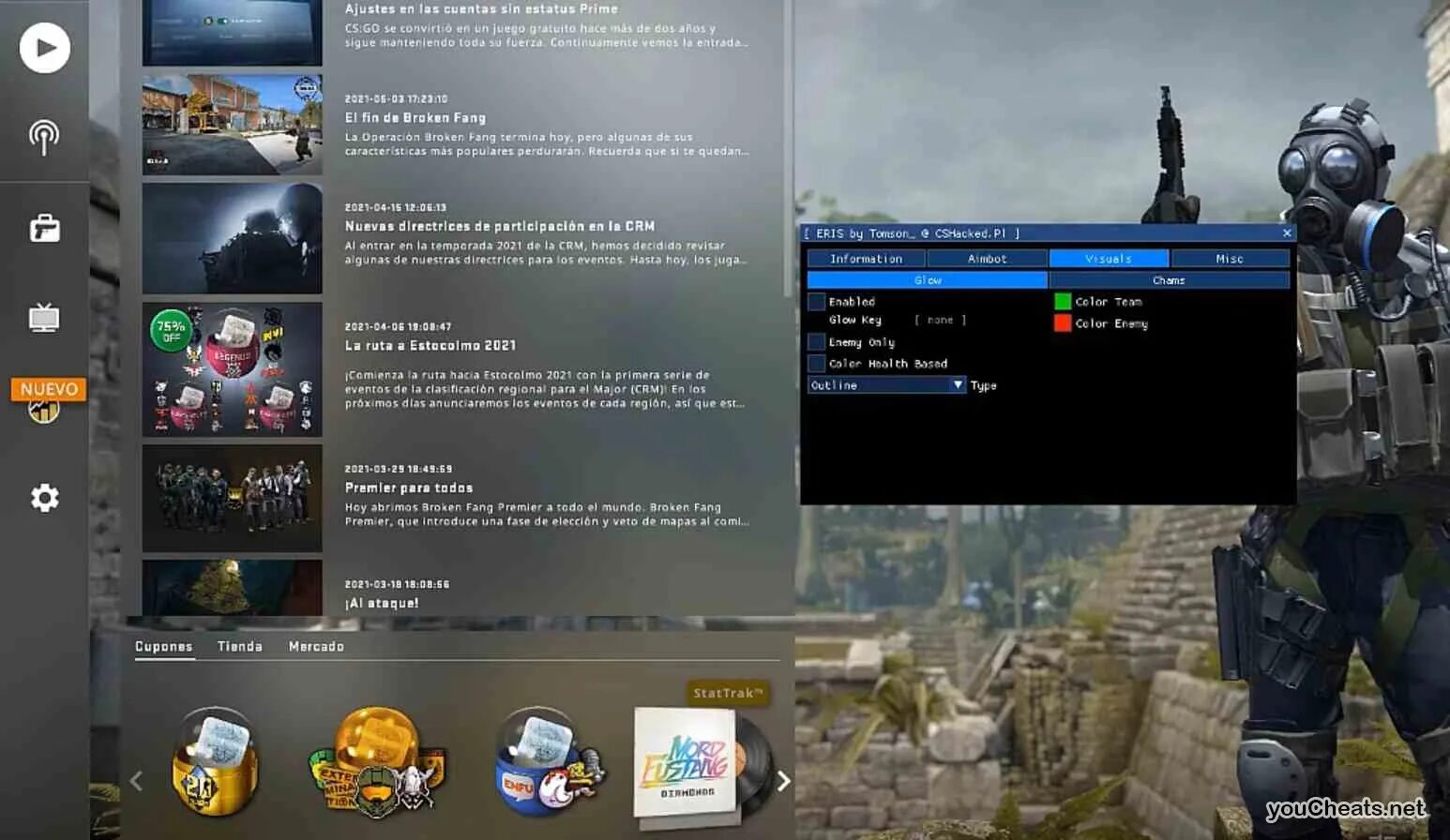Go to next store items with right arrow
Viewport: 1450px width, 840px height.
(x=783, y=780)
